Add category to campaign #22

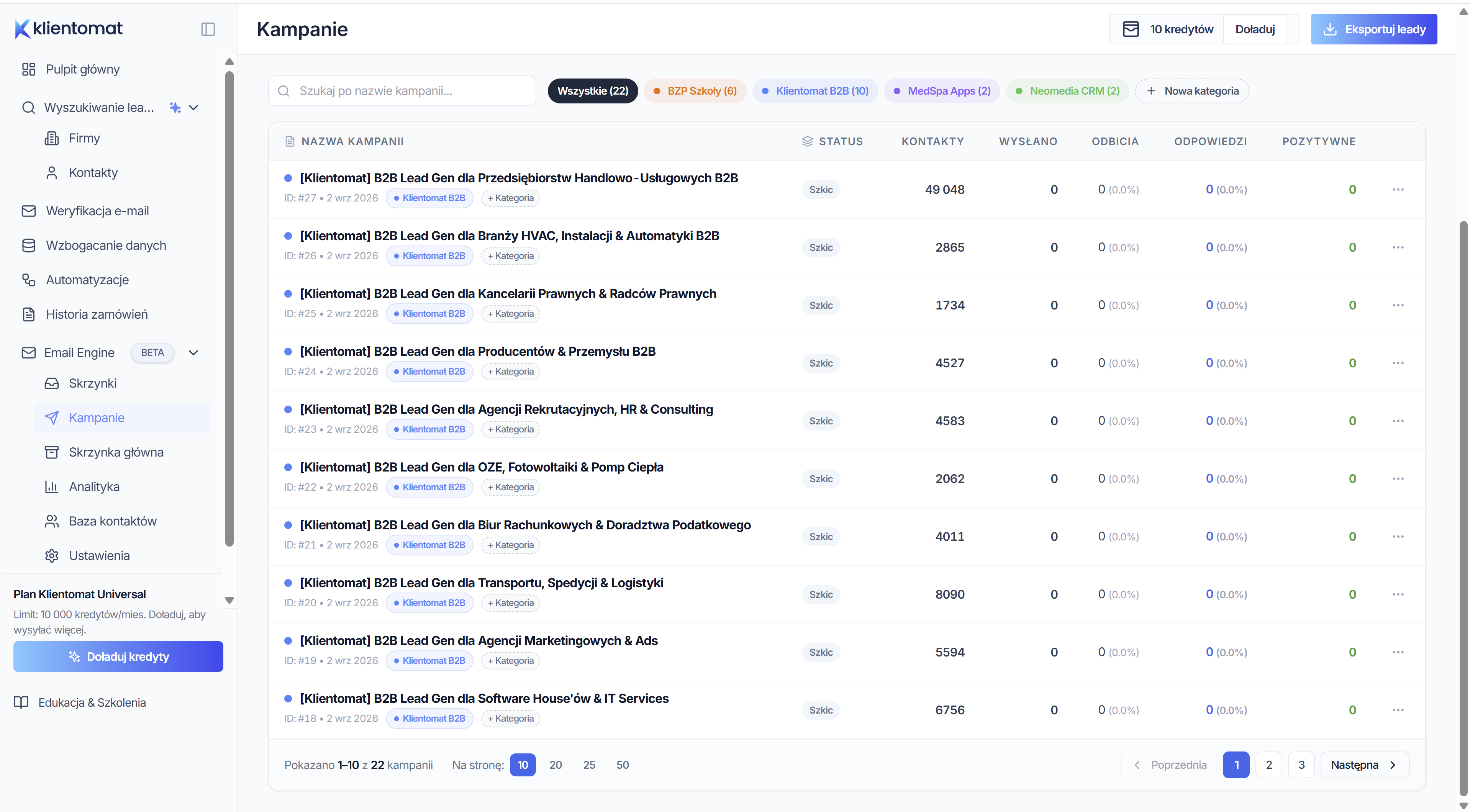pos(511,487)
